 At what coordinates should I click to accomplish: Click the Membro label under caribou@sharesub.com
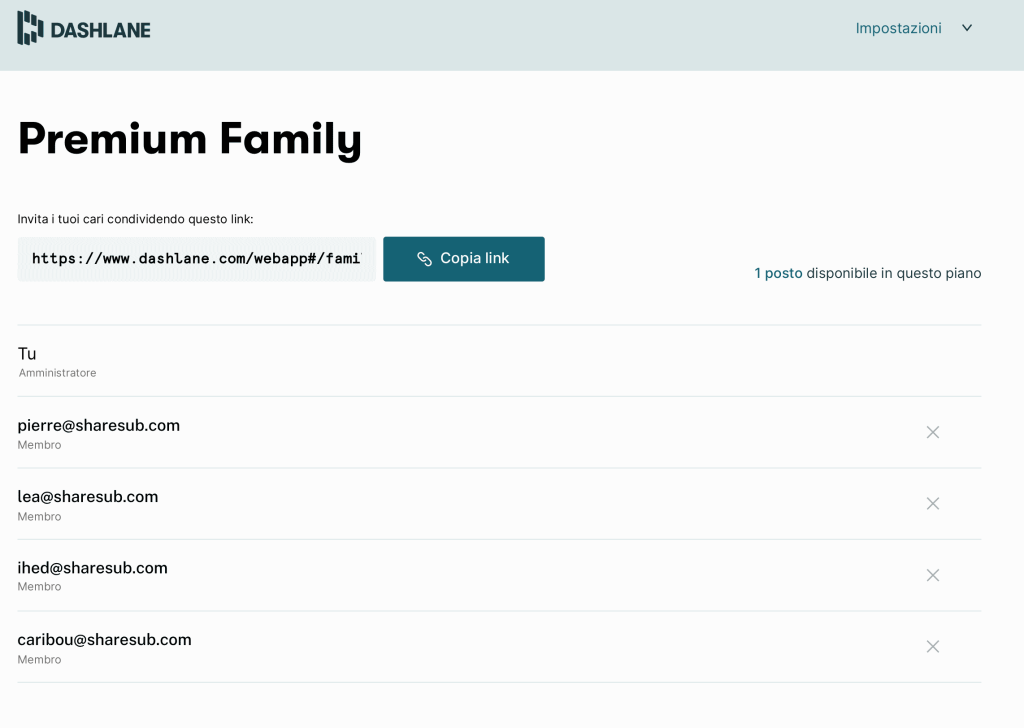(x=39, y=660)
